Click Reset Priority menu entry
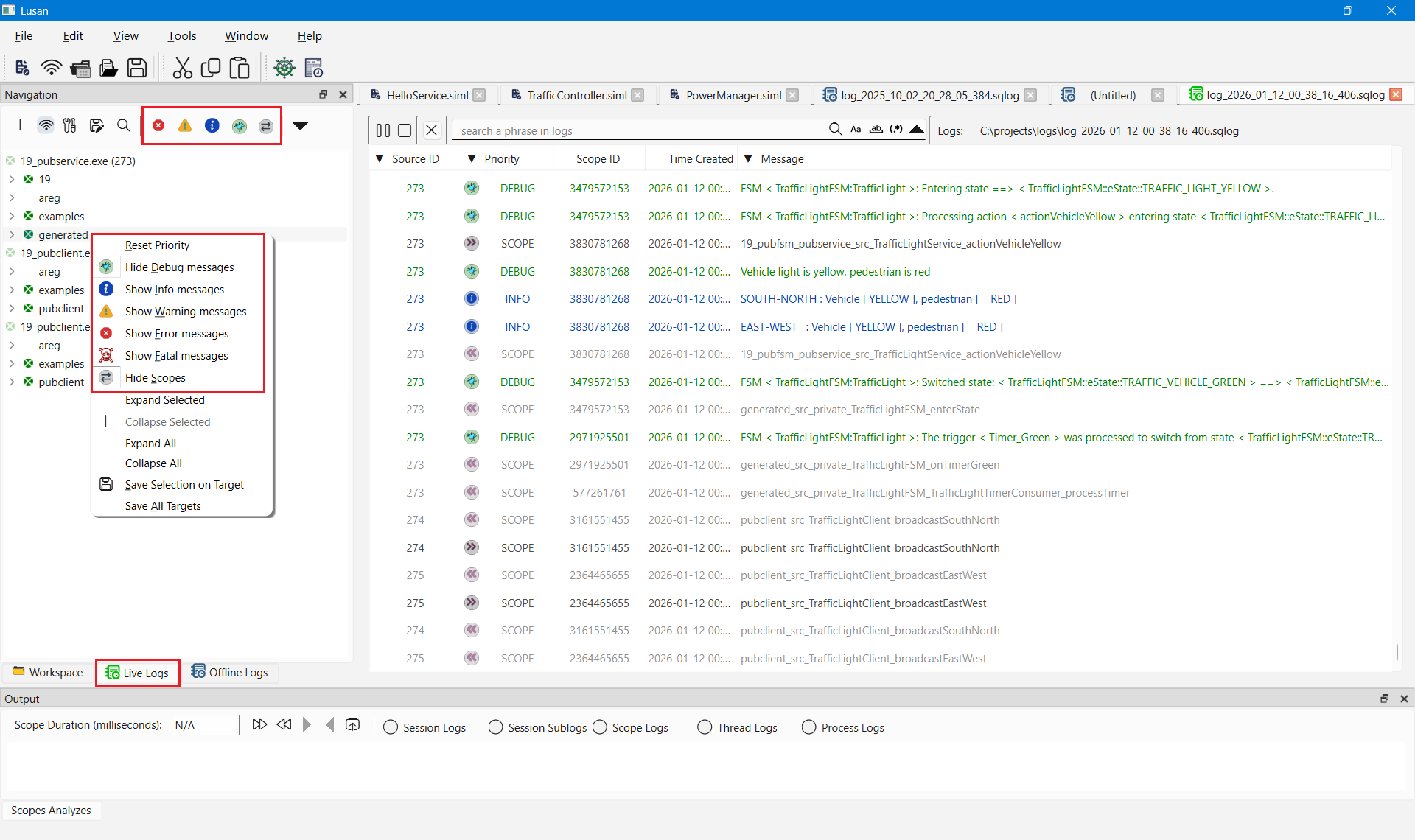This screenshot has height=840, width=1415. click(x=157, y=245)
